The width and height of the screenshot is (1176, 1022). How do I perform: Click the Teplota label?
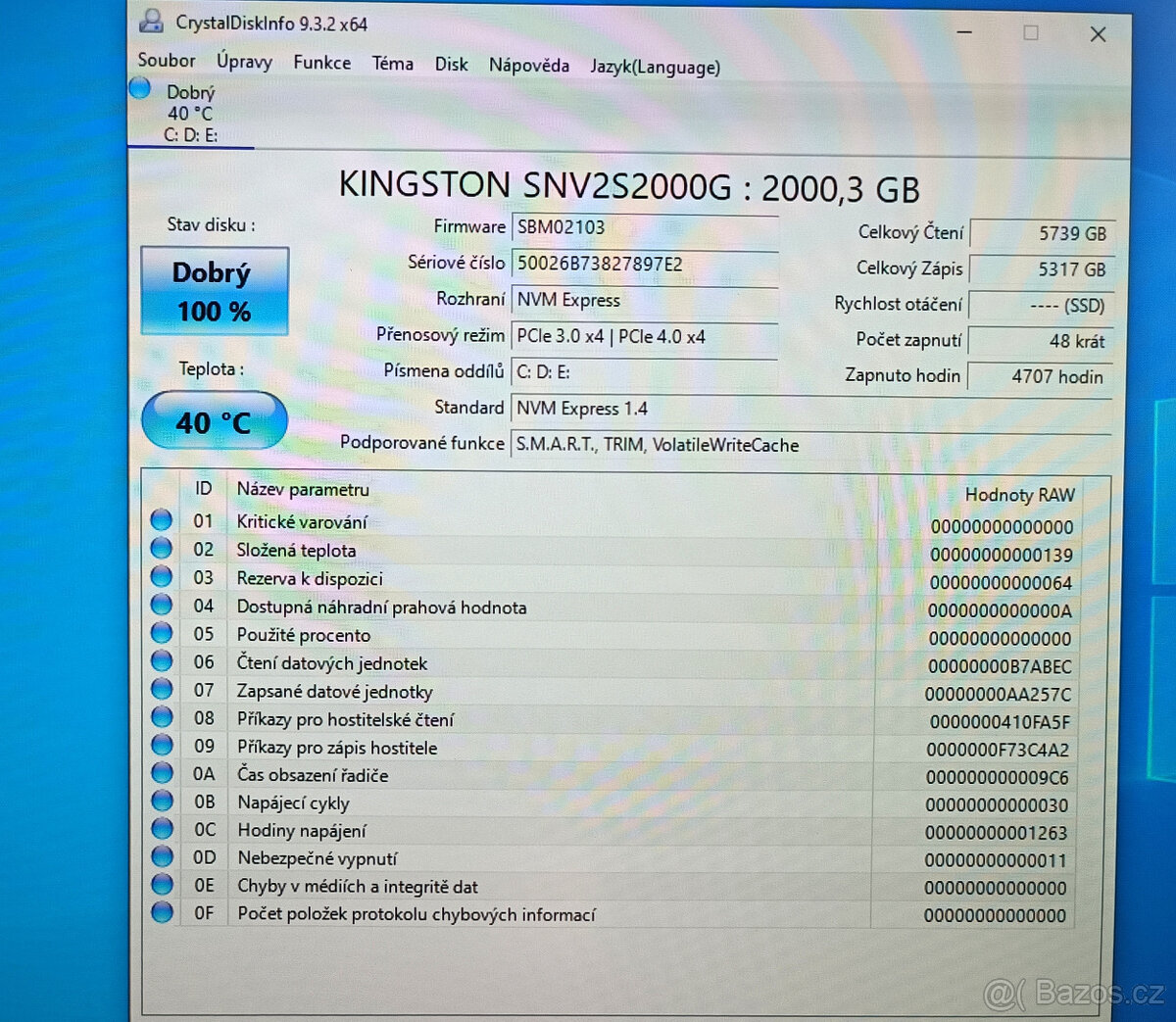point(211,369)
